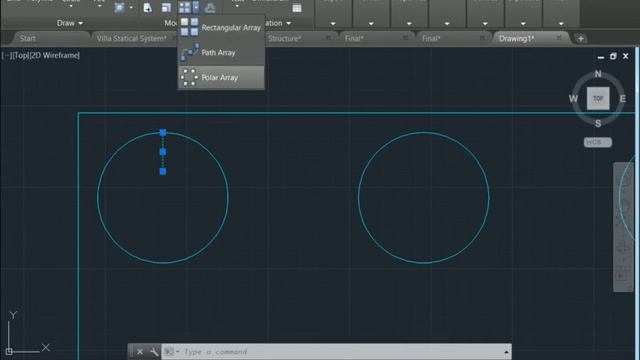Screen dimensions: 640x360
Task: Expand command line history arrow
Action: (506, 352)
